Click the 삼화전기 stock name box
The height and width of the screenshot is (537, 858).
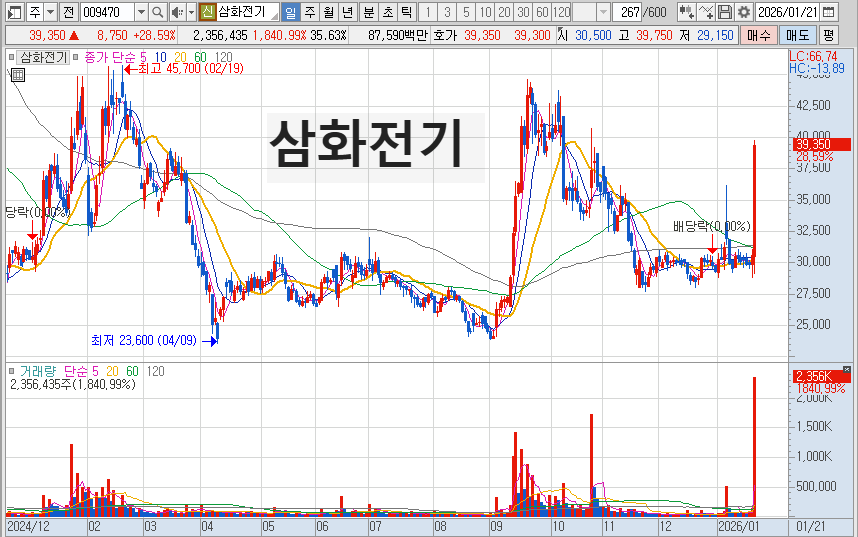247,11
